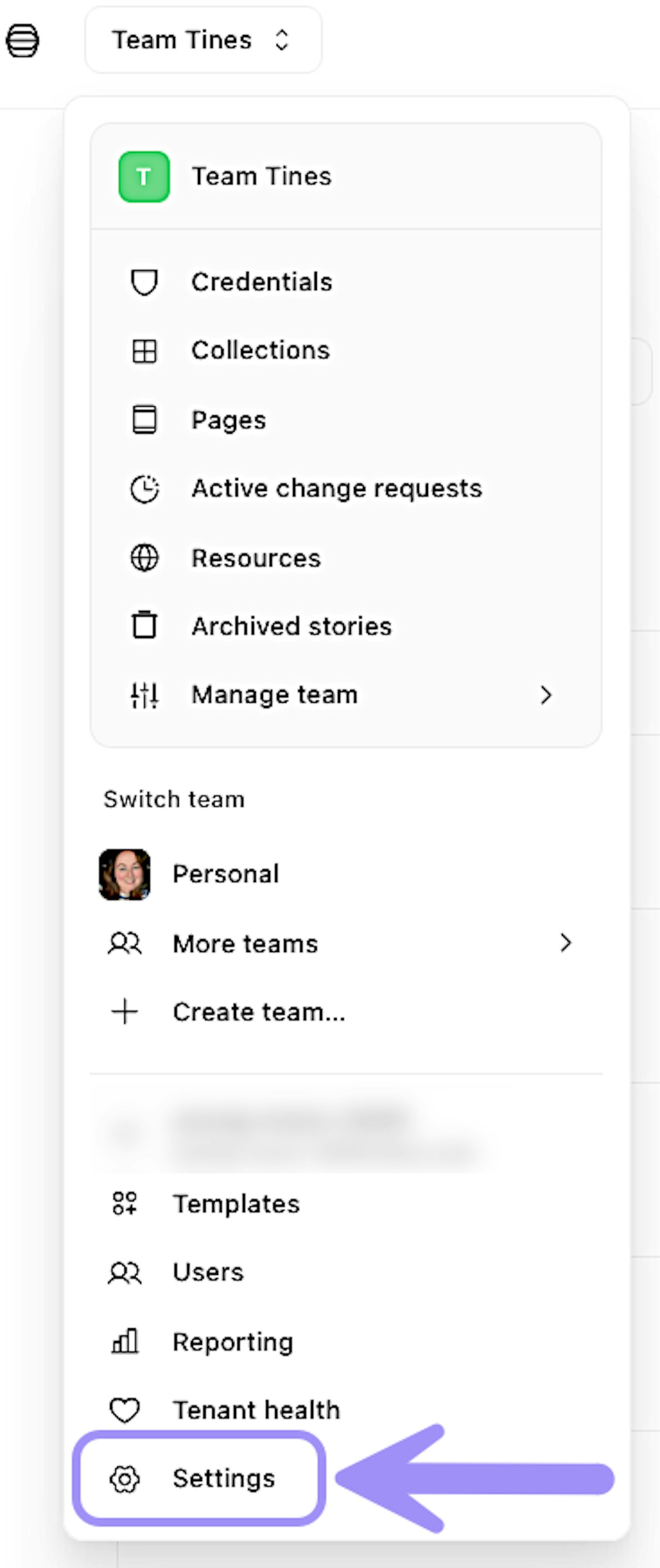Open Archived stories trash icon
Image resolution: width=660 pixels, height=1568 pixels.
144,626
